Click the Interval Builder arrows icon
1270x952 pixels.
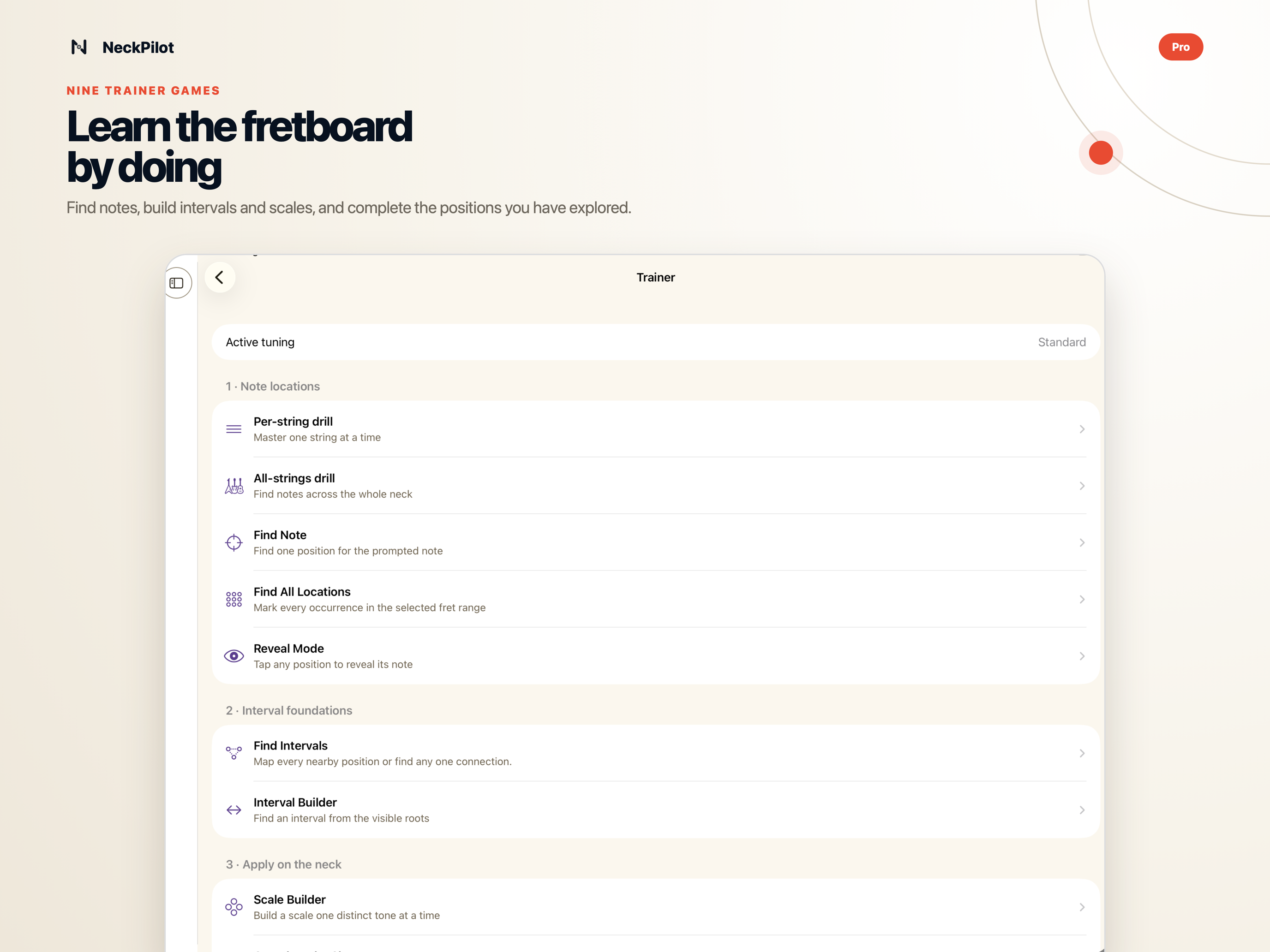click(x=234, y=809)
